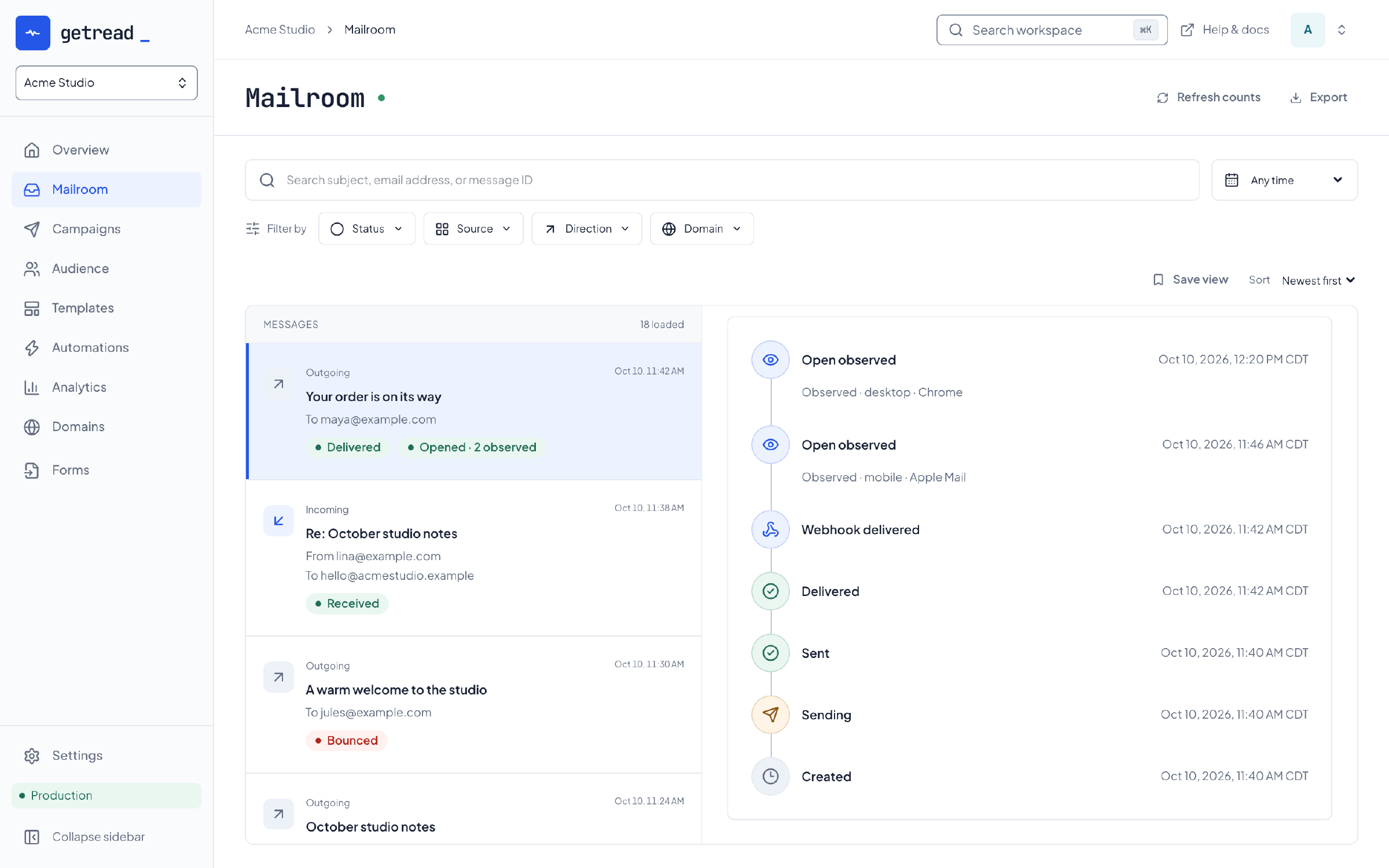
Task: Open the Status filter dropdown
Action: coord(367,229)
